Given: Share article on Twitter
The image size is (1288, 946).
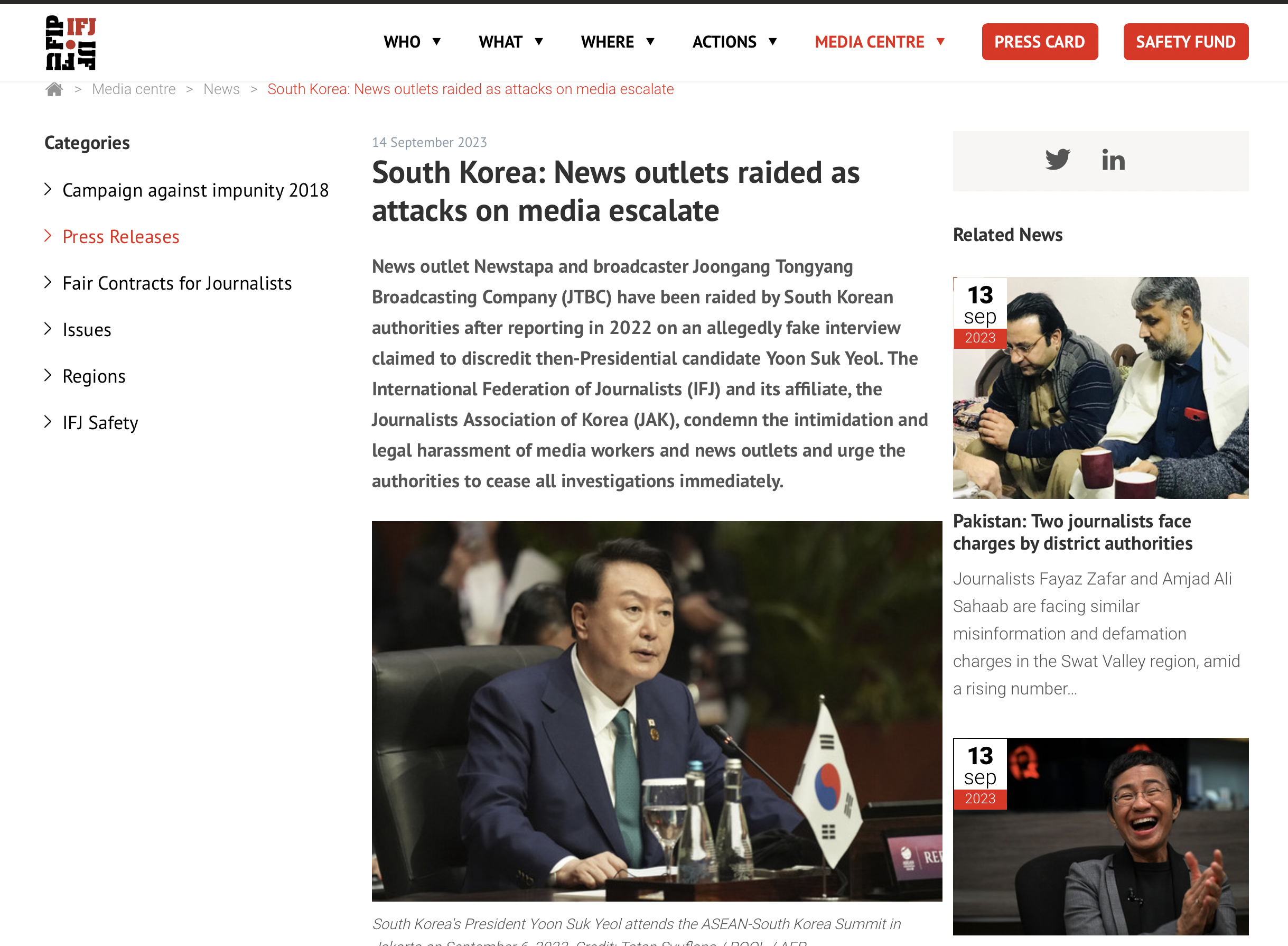Looking at the screenshot, I should 1057,160.
